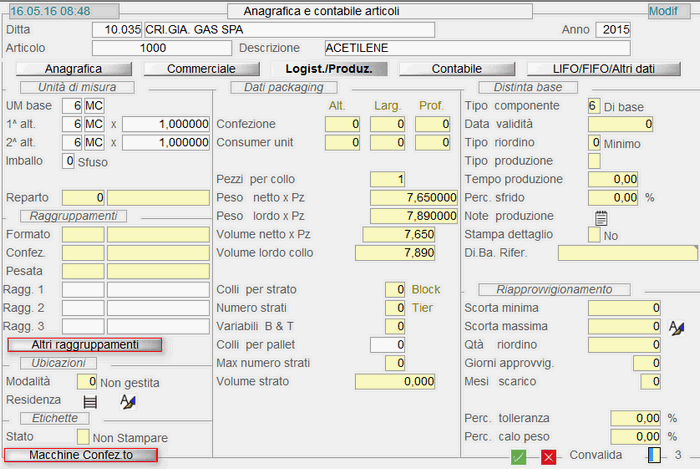Click the edit icon beside Scorta massima
The height and width of the screenshot is (469, 700).
[676, 327]
